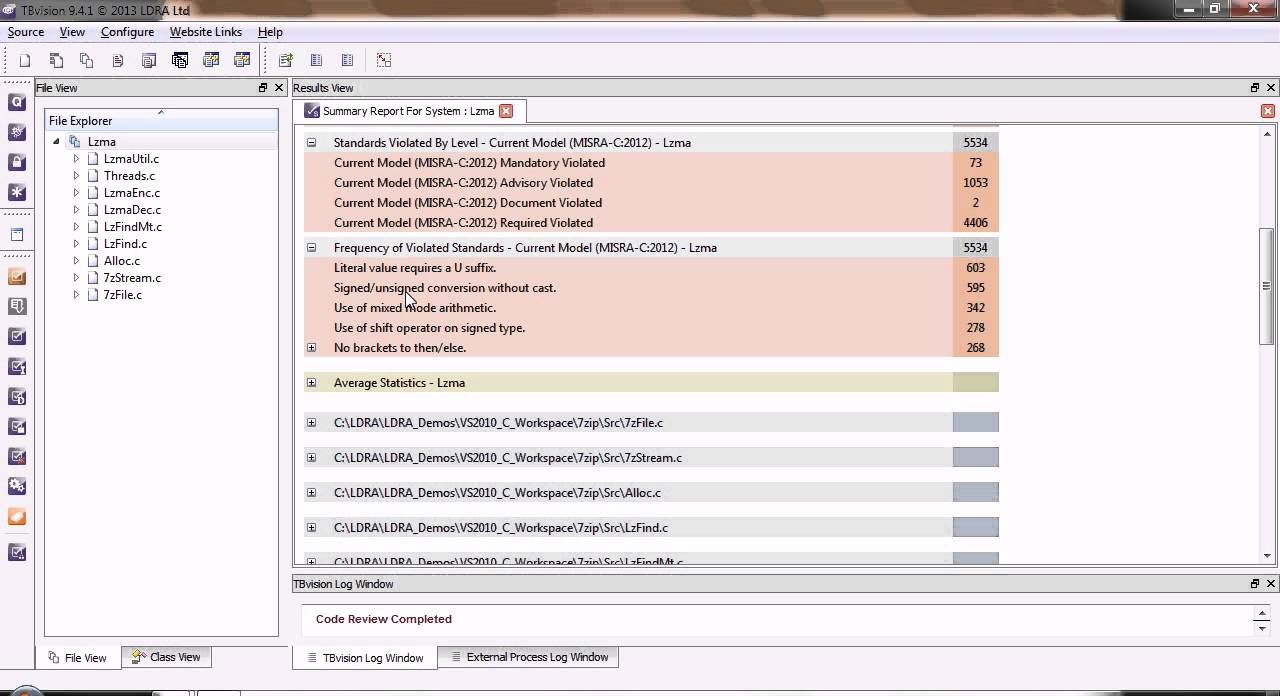Click the purple asterisk sidebar icon
This screenshot has width=1280, height=696.
17,192
